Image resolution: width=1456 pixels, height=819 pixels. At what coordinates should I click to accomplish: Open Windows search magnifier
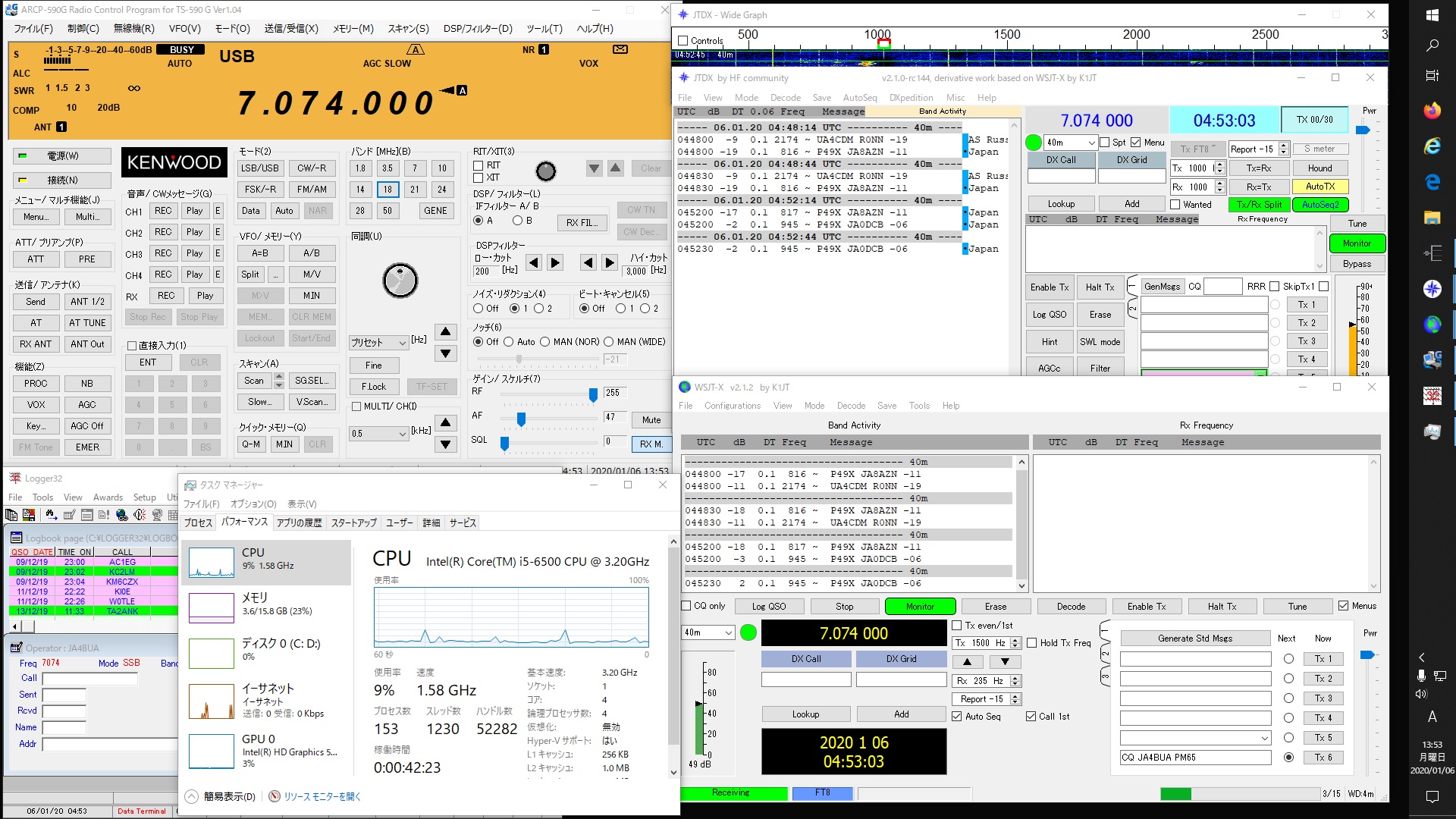(1432, 45)
